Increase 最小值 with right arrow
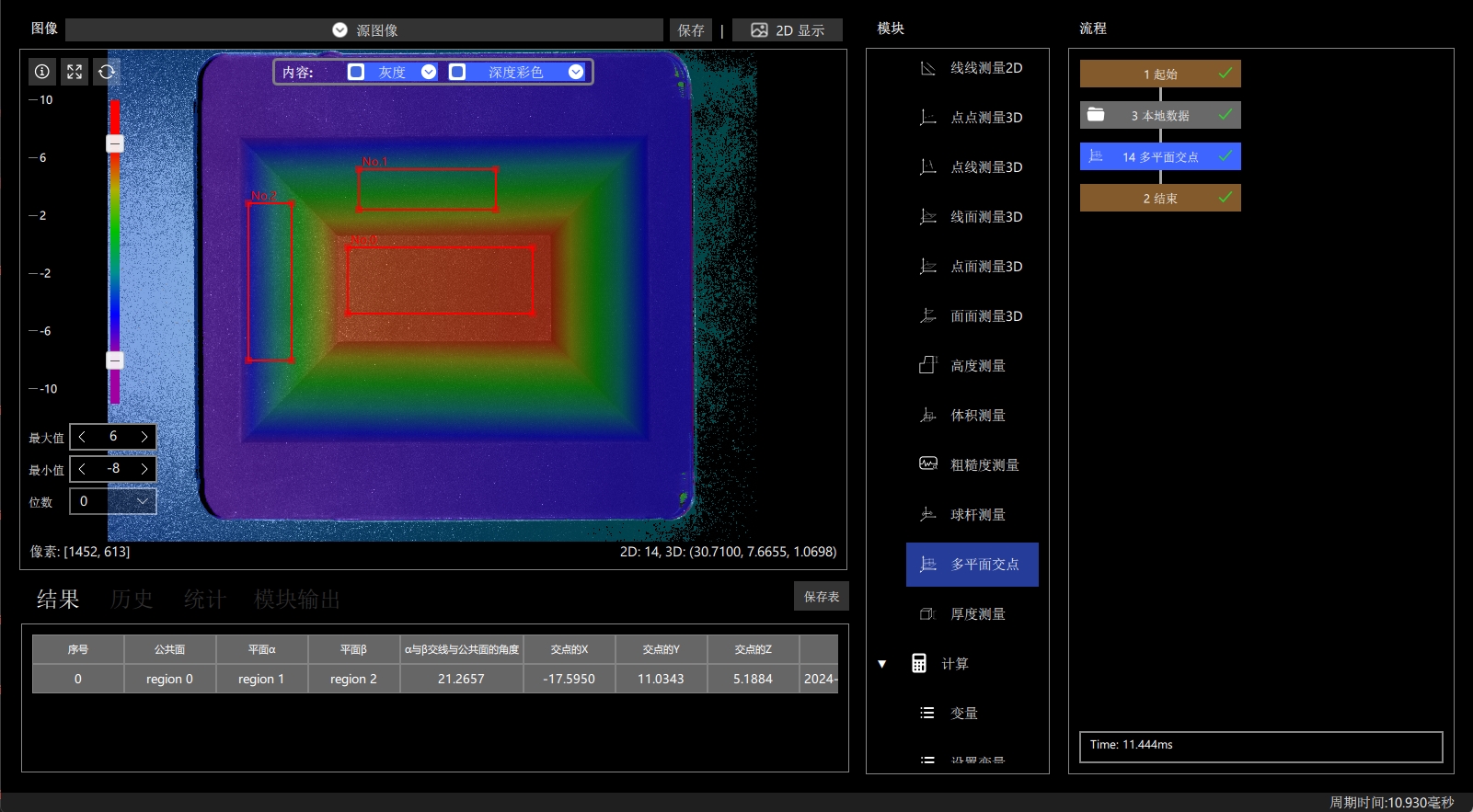Screen dimensions: 1473x812 pyautogui.click(x=144, y=469)
